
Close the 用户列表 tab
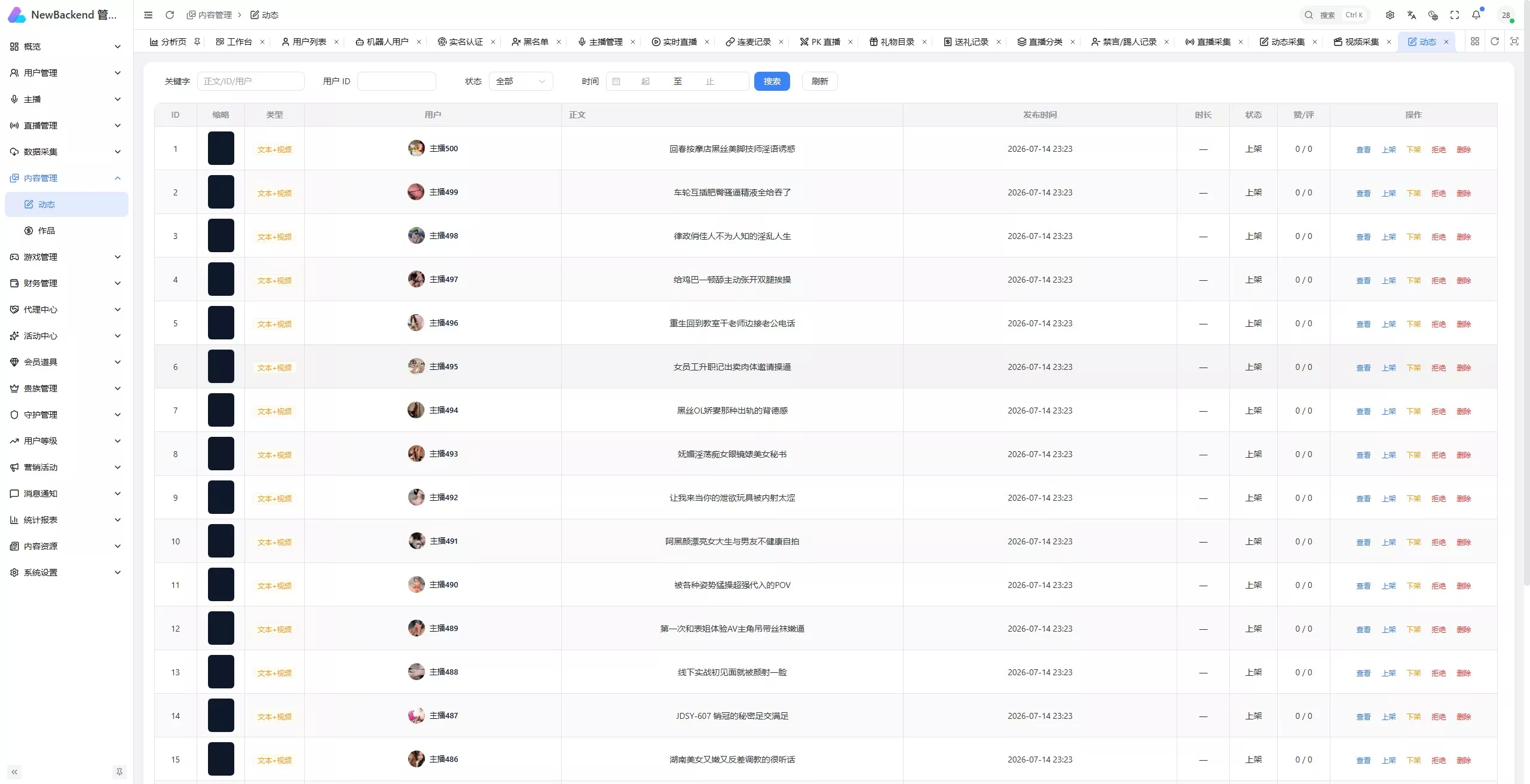point(336,42)
